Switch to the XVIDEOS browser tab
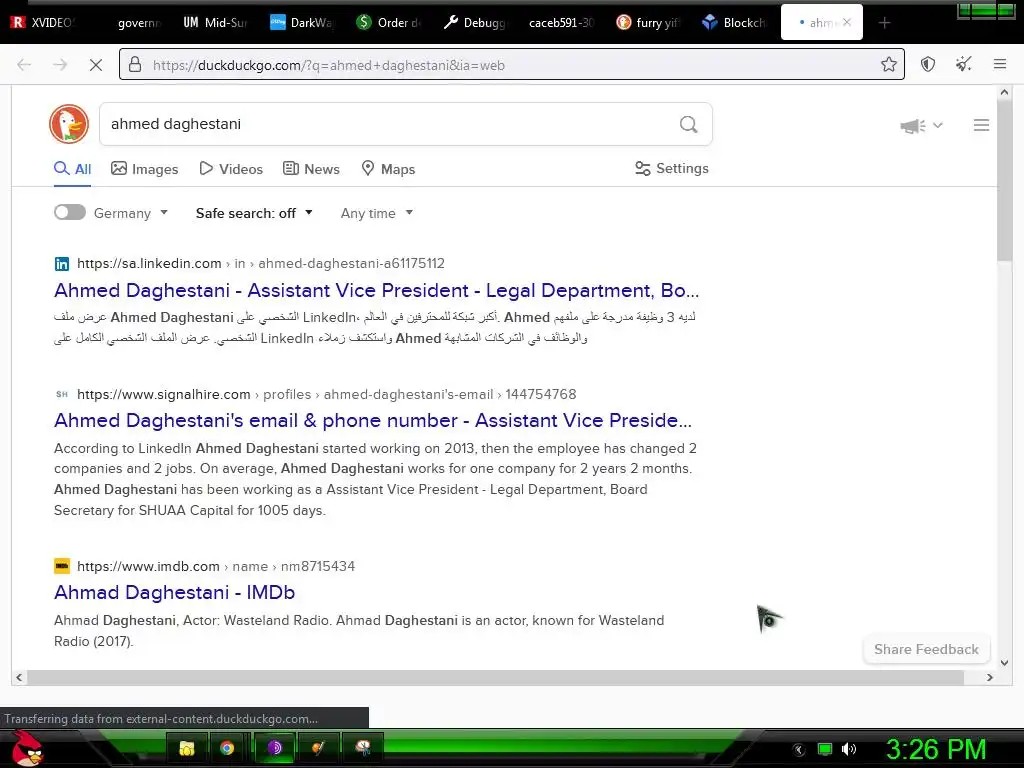This screenshot has height=768, width=1024. point(42,23)
